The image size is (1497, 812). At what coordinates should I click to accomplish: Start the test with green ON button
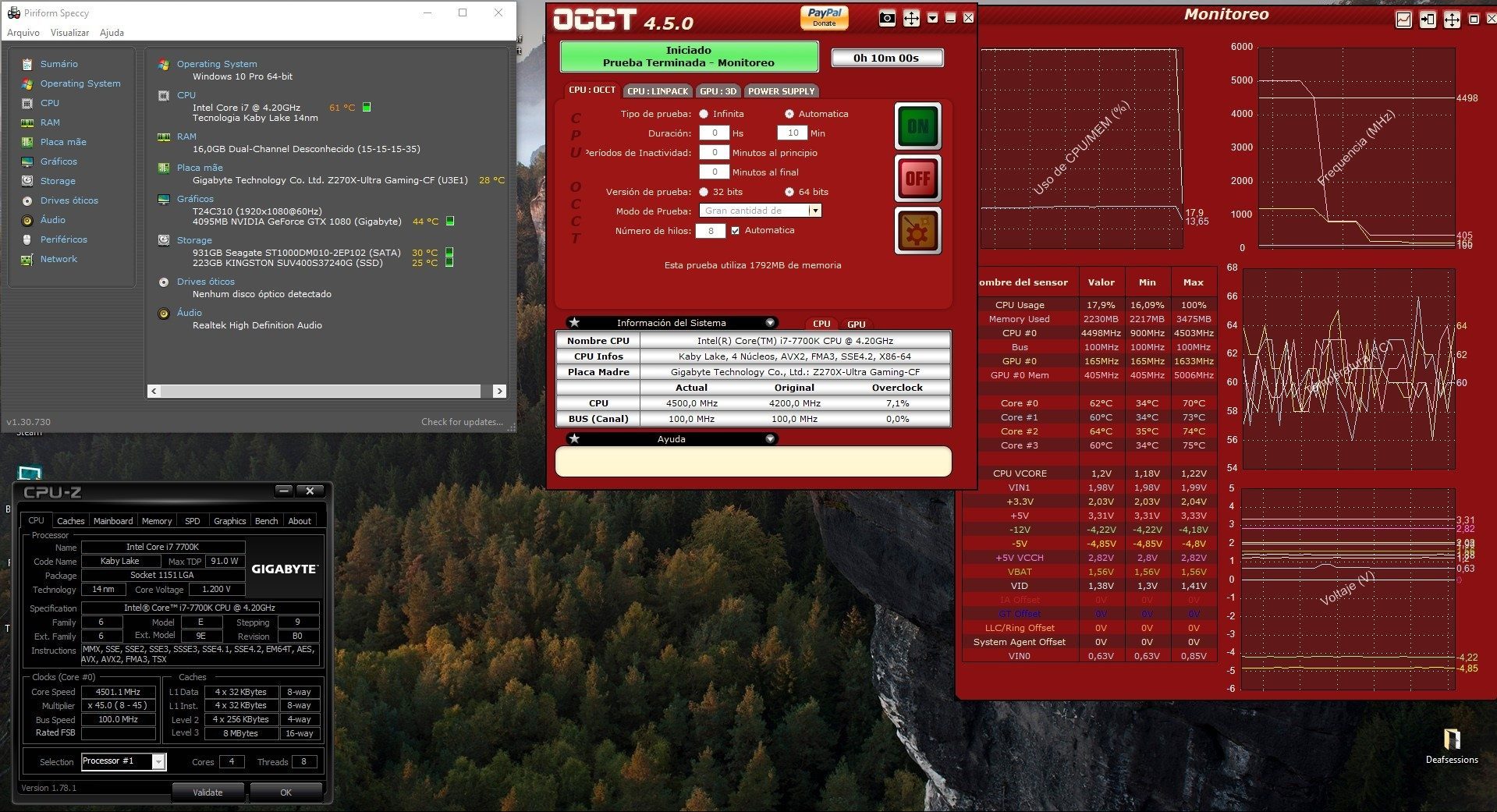[x=917, y=126]
